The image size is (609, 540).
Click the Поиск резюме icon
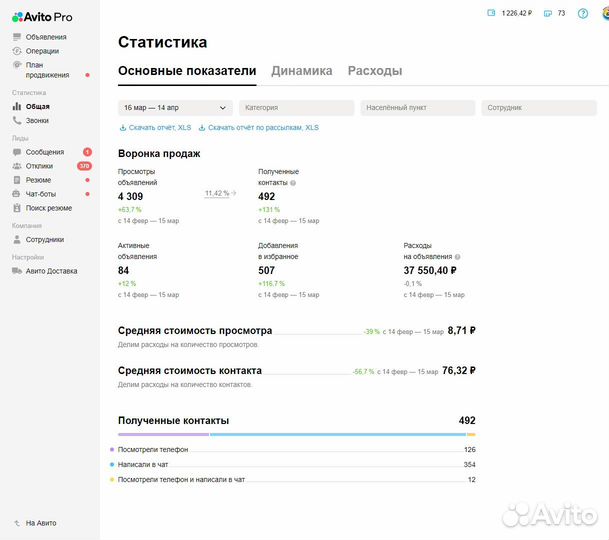point(17,208)
